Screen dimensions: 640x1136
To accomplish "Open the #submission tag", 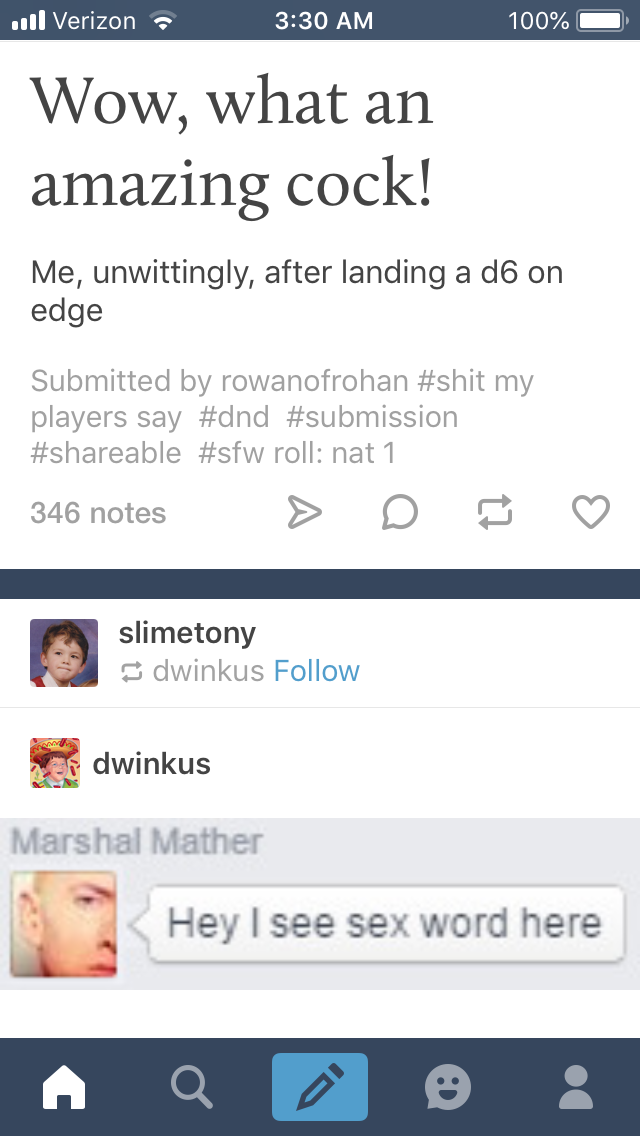I will pyautogui.click(x=372, y=417).
